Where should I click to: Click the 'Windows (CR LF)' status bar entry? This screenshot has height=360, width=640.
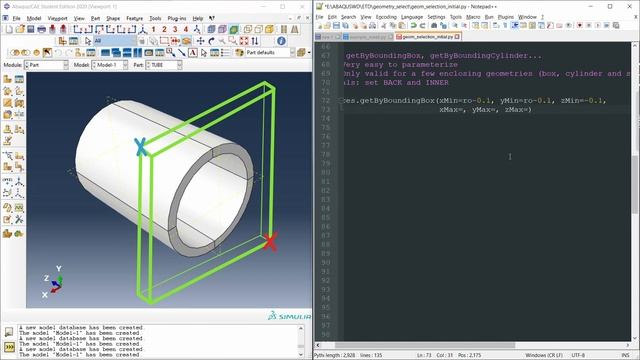pyautogui.click(x=544, y=355)
